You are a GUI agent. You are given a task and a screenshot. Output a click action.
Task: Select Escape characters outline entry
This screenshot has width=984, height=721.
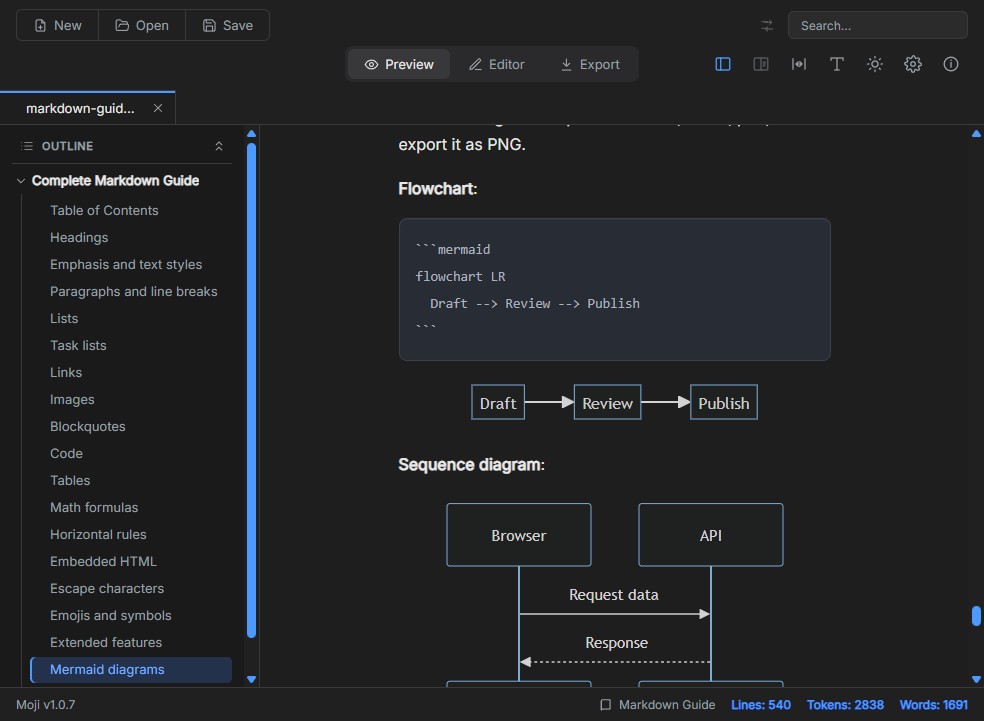tap(107, 588)
